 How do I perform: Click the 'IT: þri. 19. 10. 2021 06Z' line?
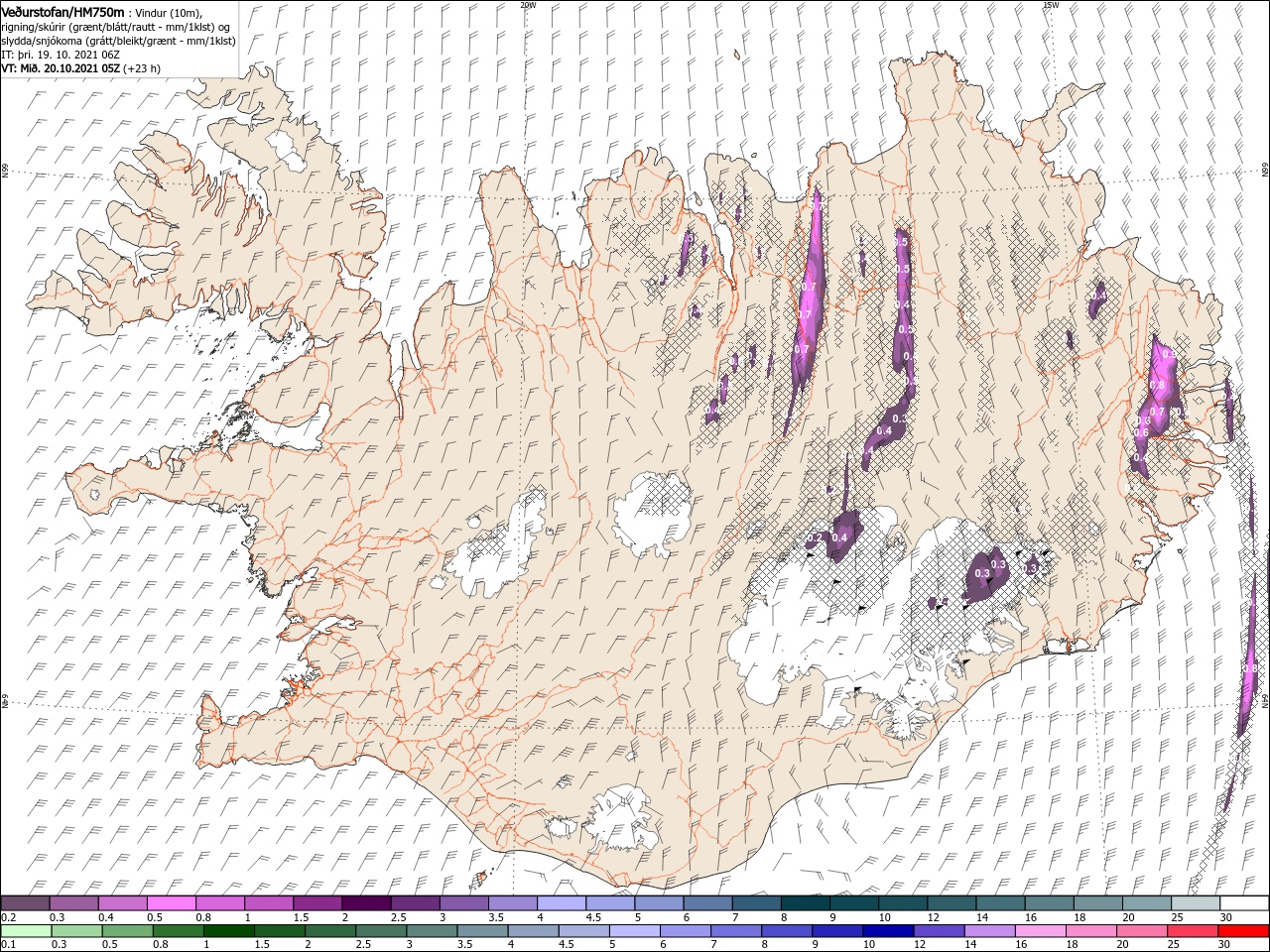(61, 55)
